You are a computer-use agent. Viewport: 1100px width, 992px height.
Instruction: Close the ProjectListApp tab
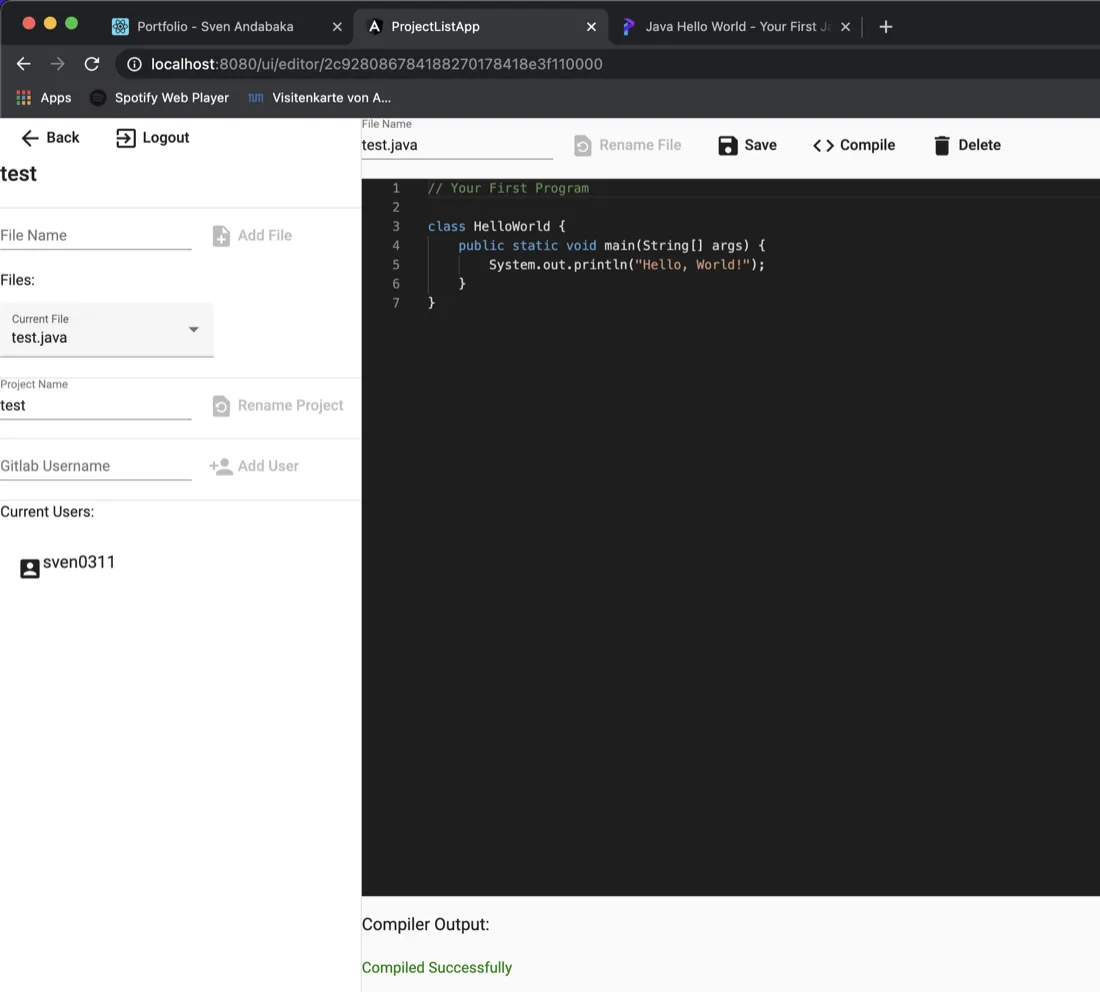click(591, 27)
